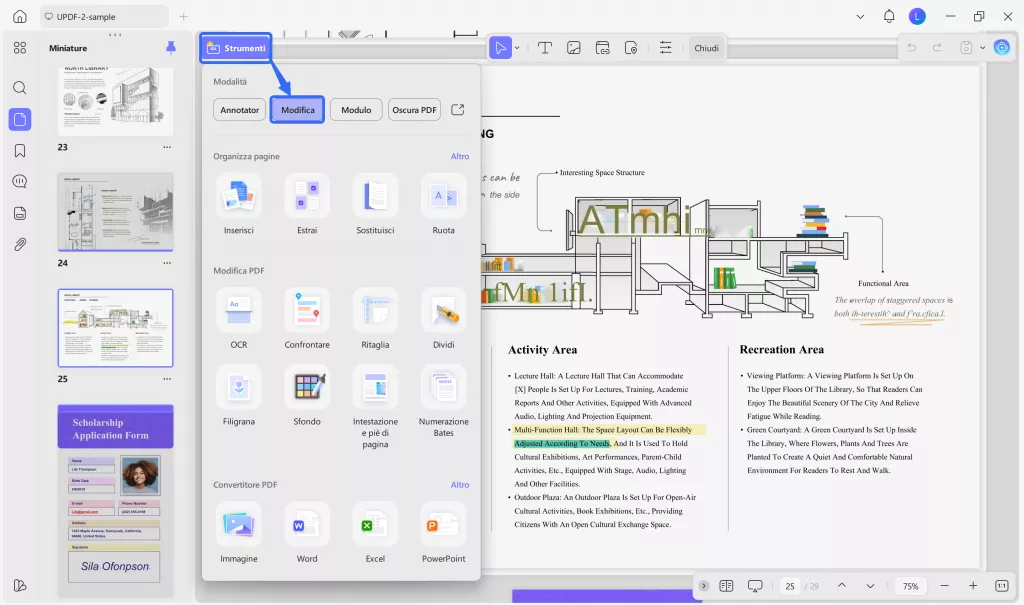Open the save button dropdown
Viewport: 1024px width, 605px height.
(x=981, y=47)
